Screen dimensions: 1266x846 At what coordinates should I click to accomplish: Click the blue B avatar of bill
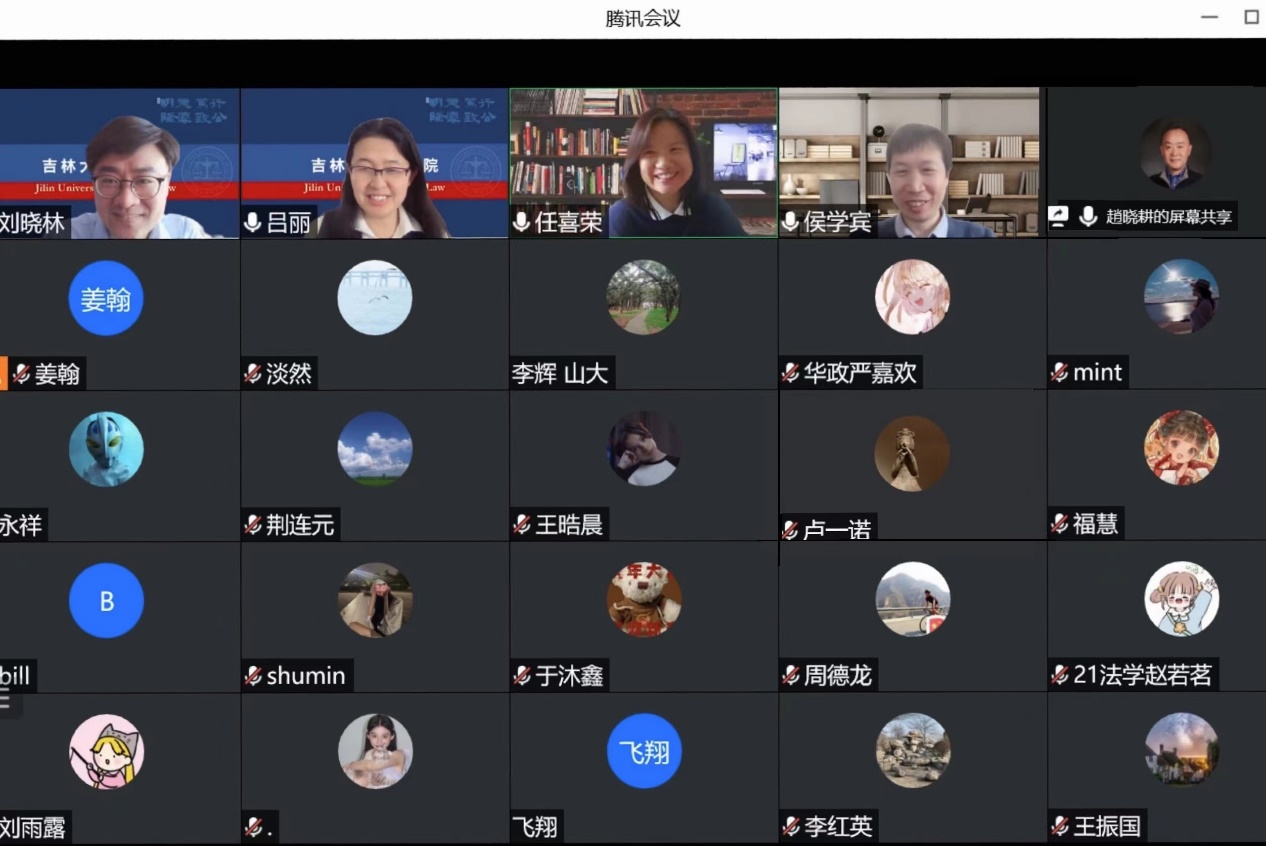tap(106, 600)
